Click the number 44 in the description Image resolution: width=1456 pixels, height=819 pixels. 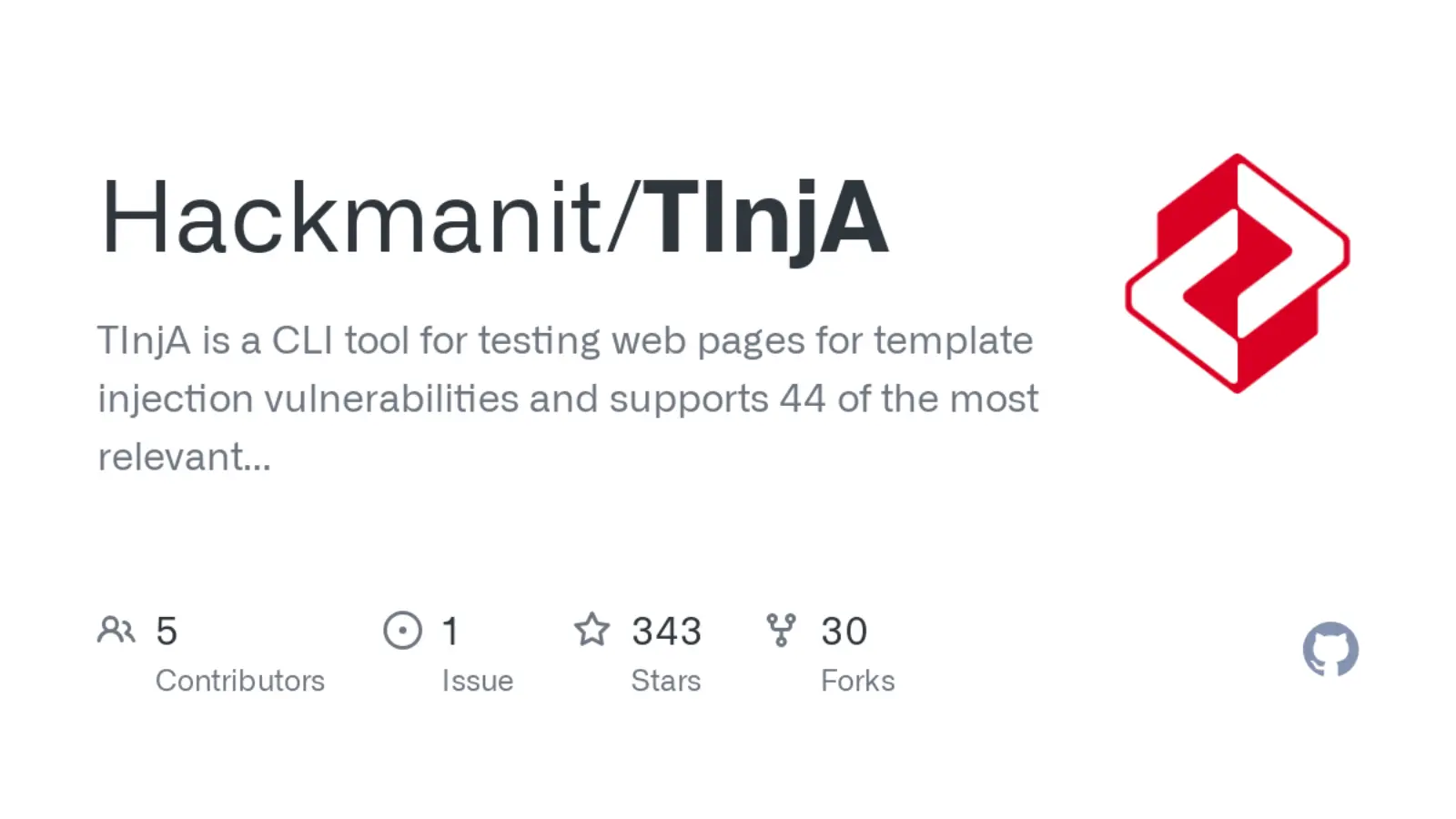803,399
